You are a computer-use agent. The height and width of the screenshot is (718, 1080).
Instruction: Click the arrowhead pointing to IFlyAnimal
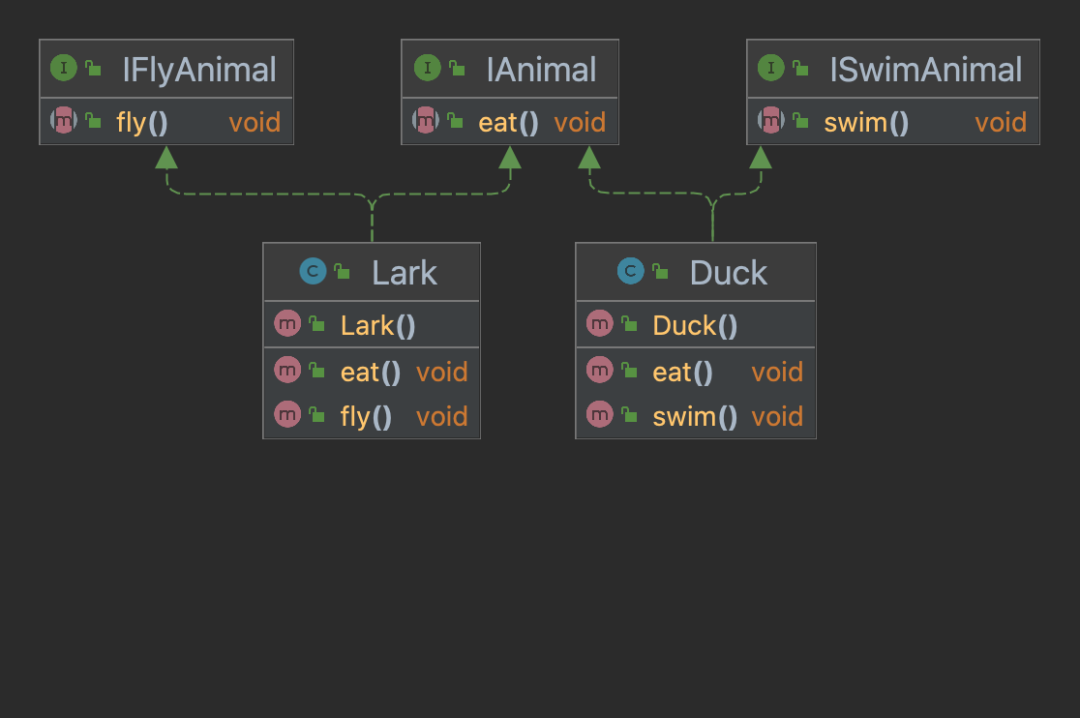[x=166, y=157]
